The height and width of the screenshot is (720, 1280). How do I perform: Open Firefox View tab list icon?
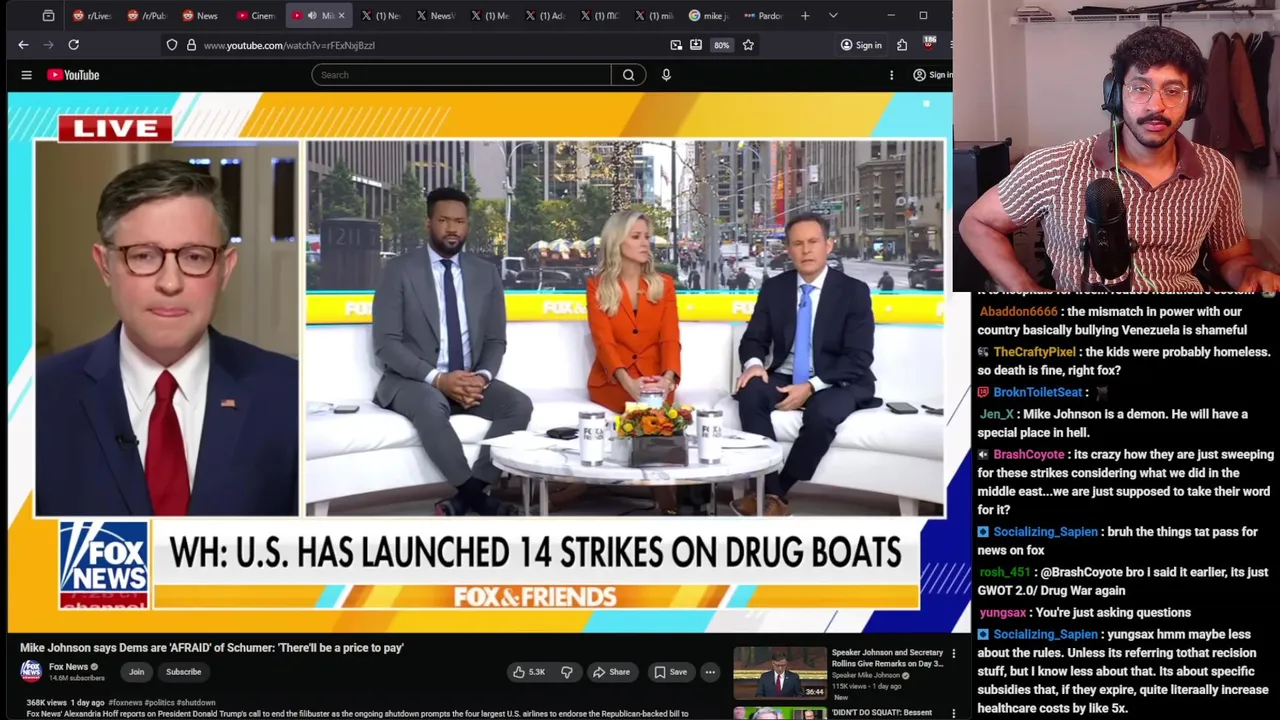tap(48, 16)
